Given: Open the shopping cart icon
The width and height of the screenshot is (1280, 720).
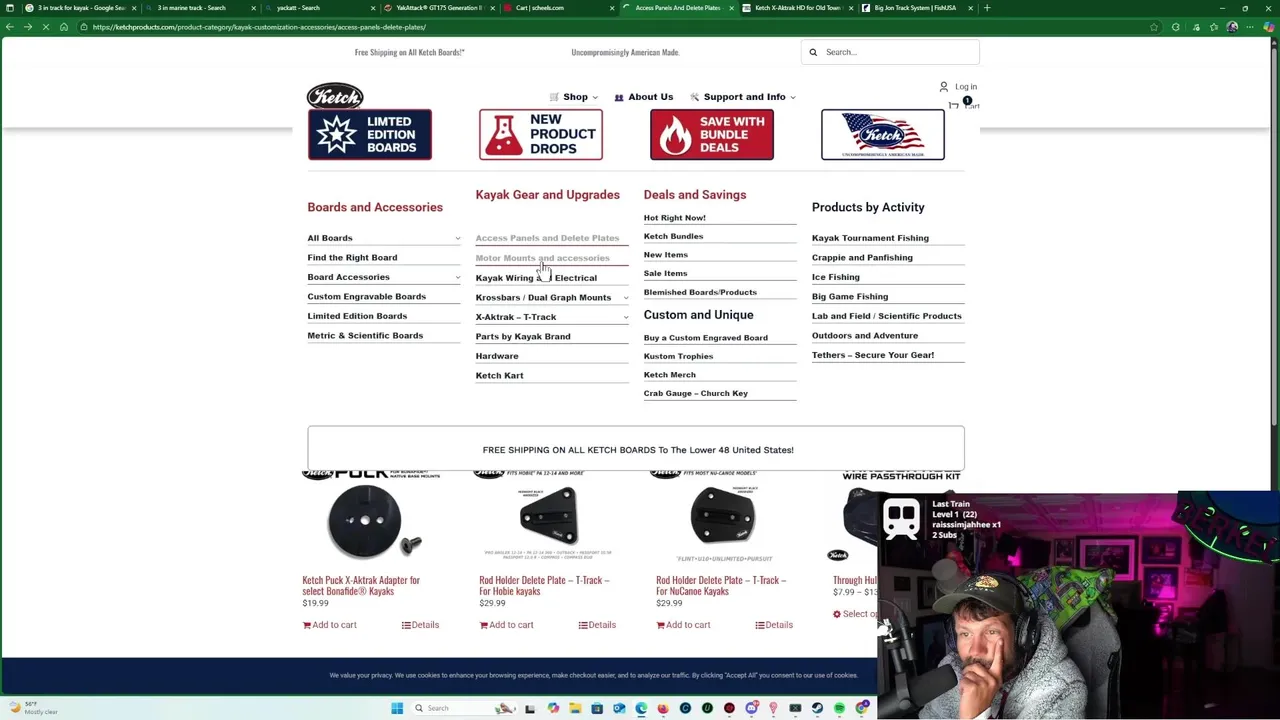Looking at the screenshot, I should pos(955,105).
